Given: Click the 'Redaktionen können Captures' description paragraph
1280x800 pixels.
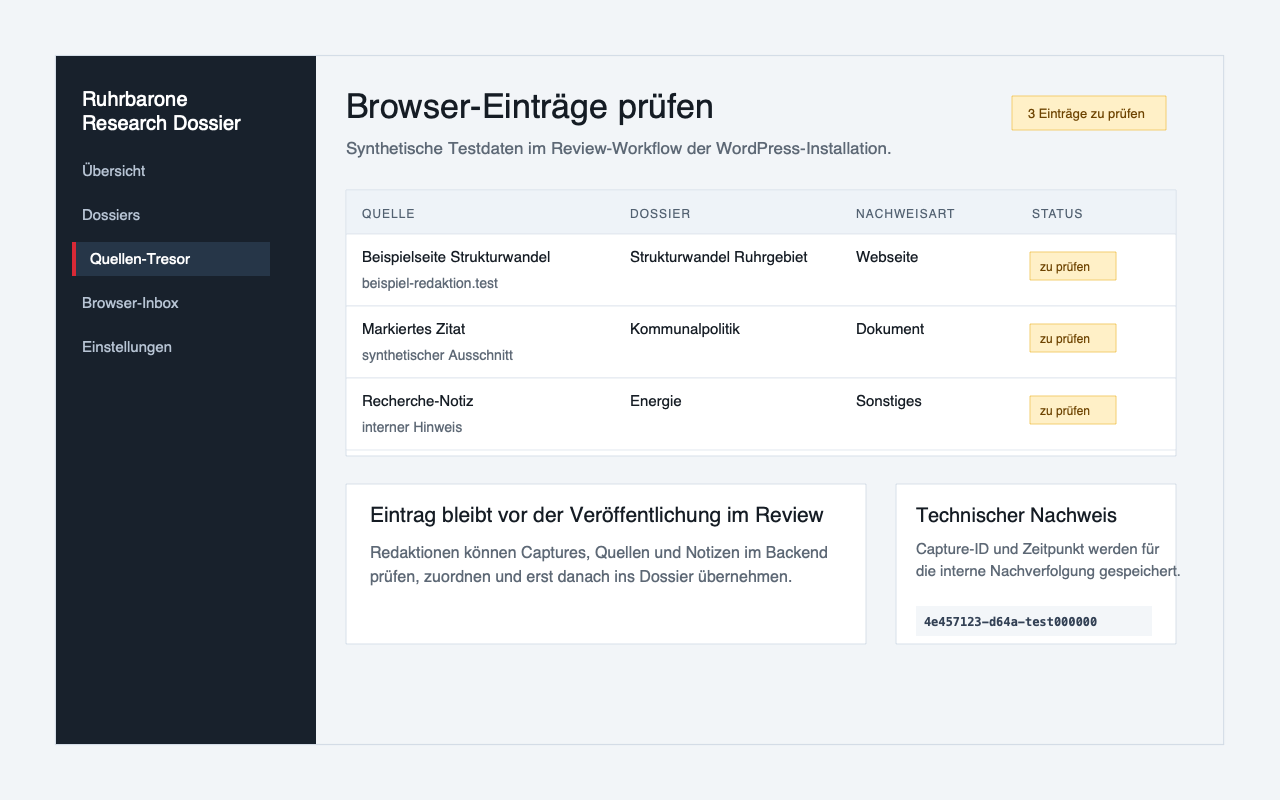Looking at the screenshot, I should [599, 565].
